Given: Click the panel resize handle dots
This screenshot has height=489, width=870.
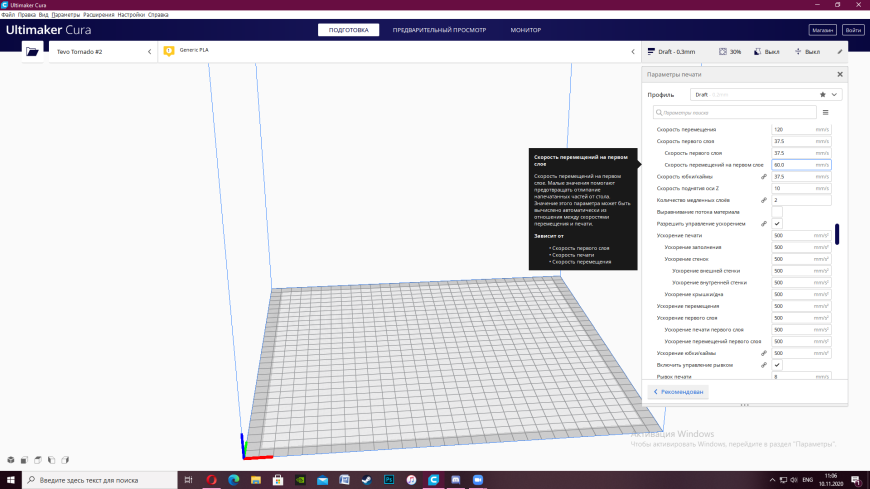Looking at the screenshot, I should click(x=745, y=405).
